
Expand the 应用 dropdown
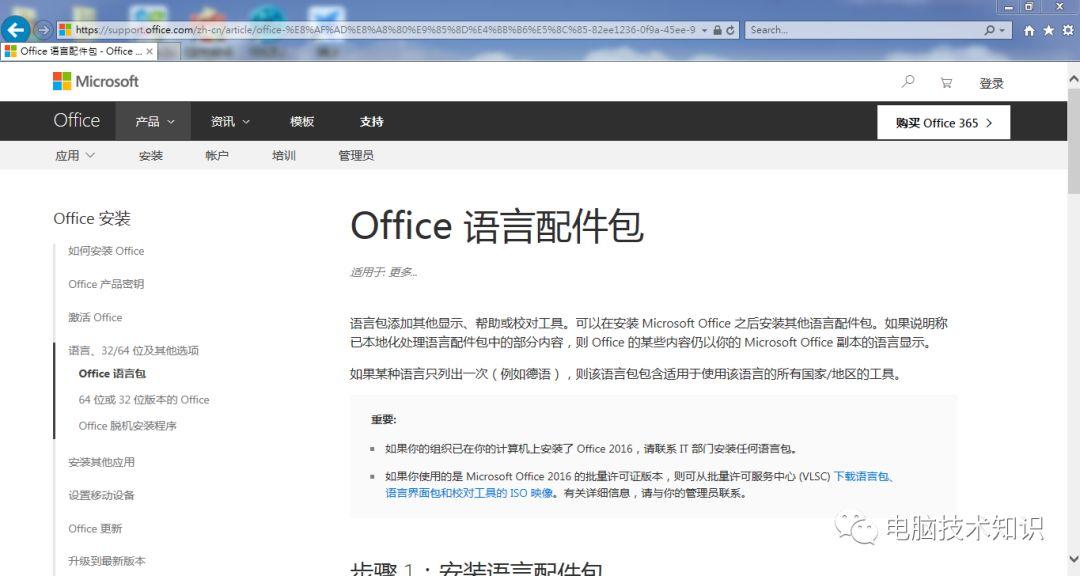[x=74, y=156]
